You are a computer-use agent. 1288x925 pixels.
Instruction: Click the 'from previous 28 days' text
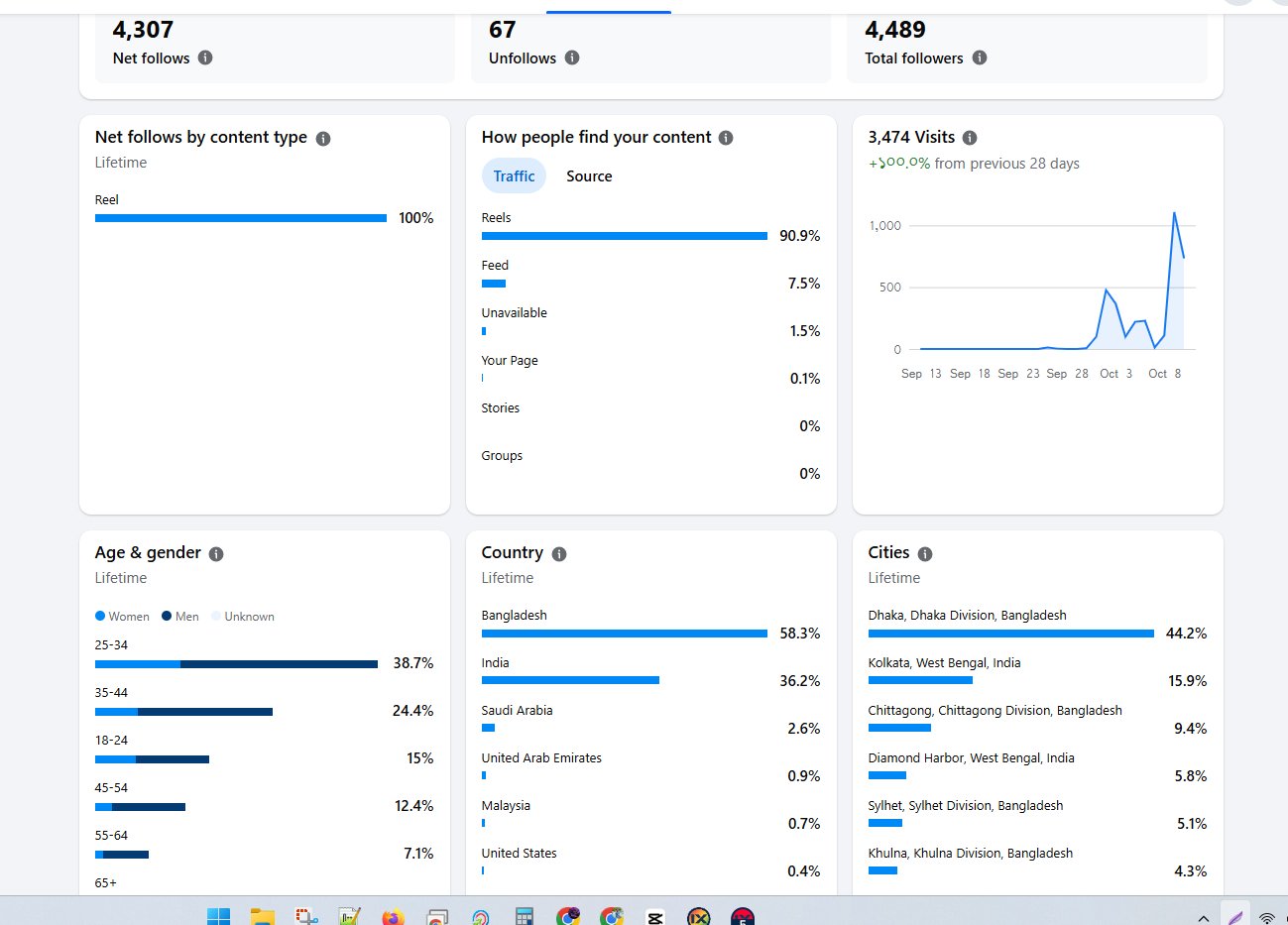[1006, 164]
